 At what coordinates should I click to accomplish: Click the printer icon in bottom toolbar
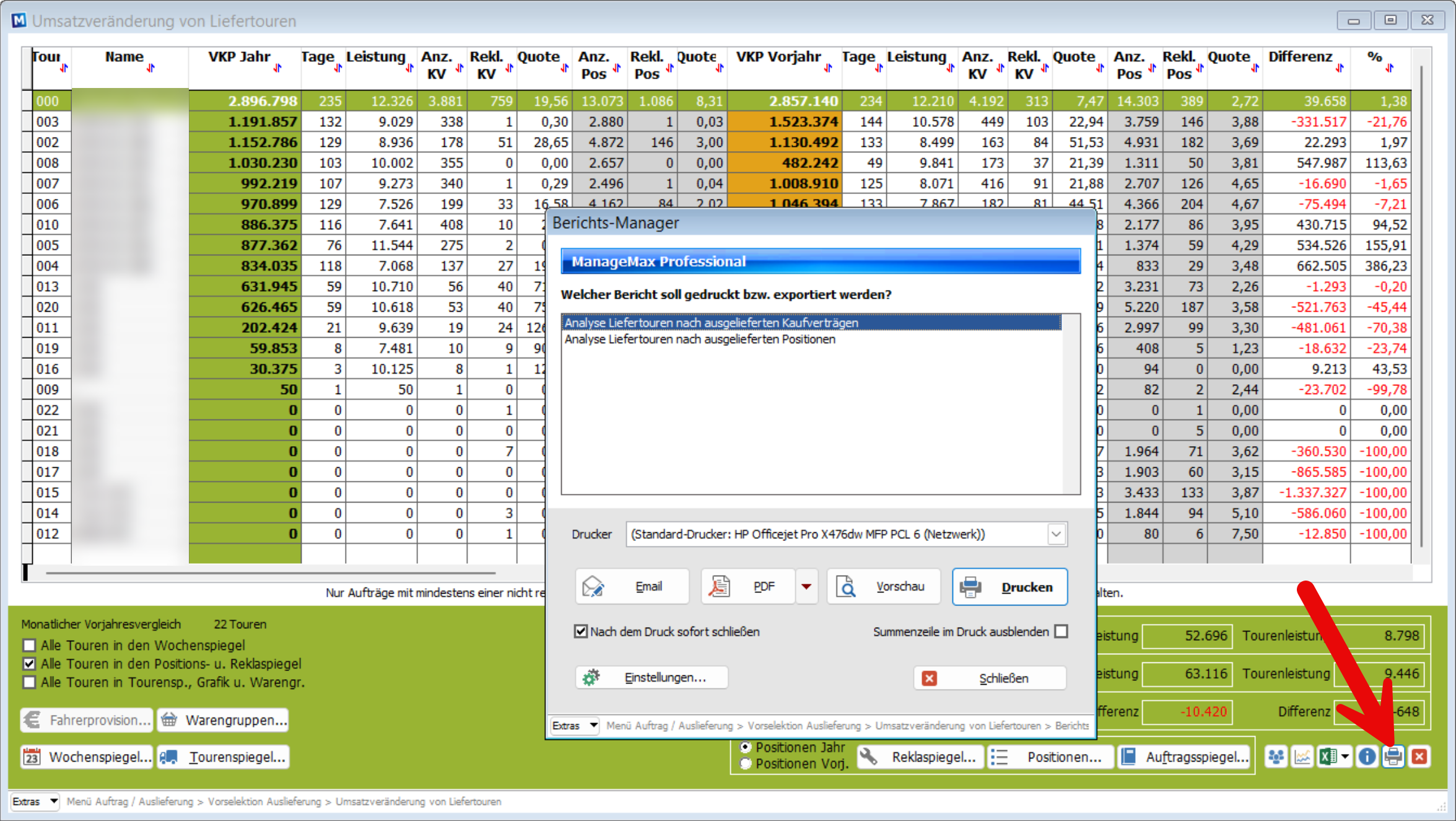click(x=1393, y=757)
